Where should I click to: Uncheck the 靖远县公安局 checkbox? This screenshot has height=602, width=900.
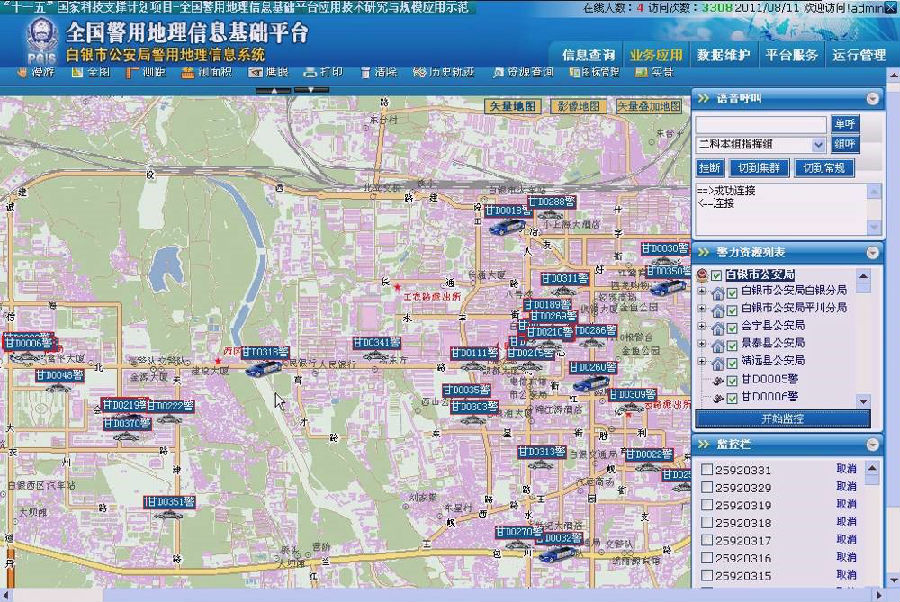(732, 363)
